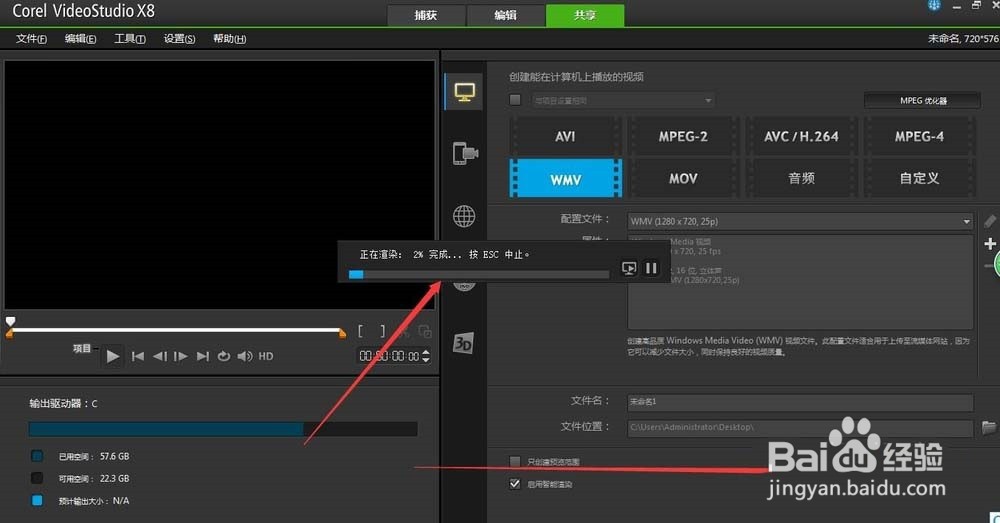Click the rendering progress bar
Viewport: 1000px width, 523px height.
479,274
